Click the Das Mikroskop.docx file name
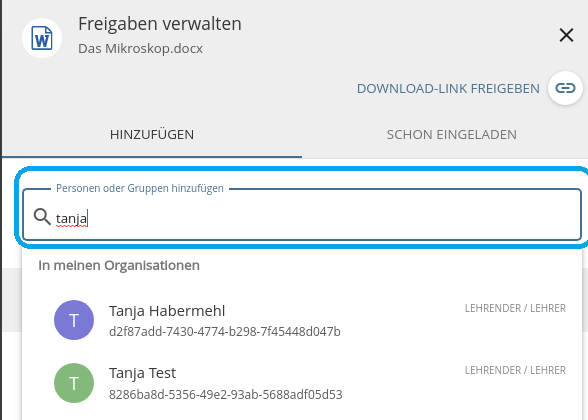 pyautogui.click(x=140, y=48)
